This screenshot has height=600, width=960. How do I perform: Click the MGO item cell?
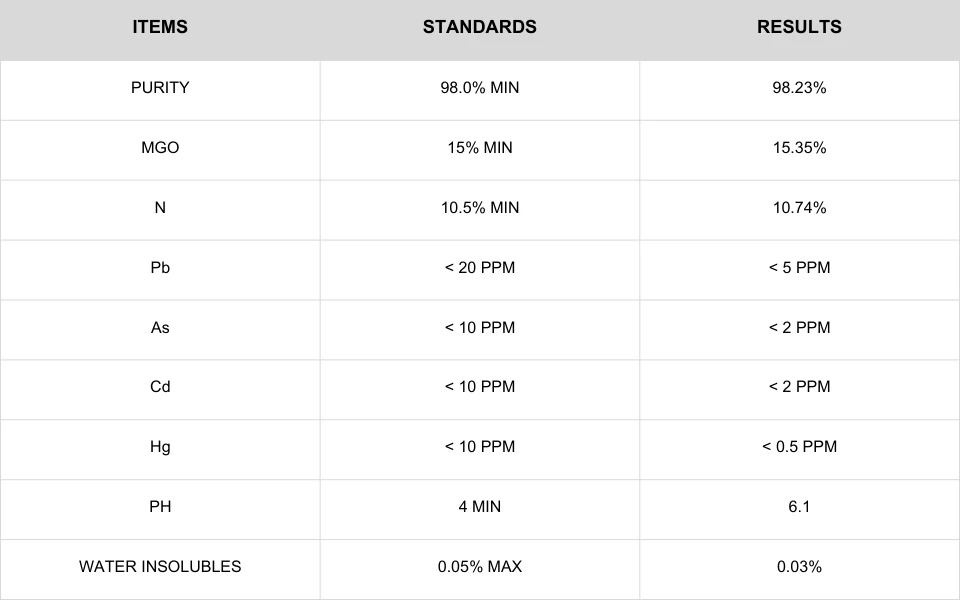click(x=160, y=150)
